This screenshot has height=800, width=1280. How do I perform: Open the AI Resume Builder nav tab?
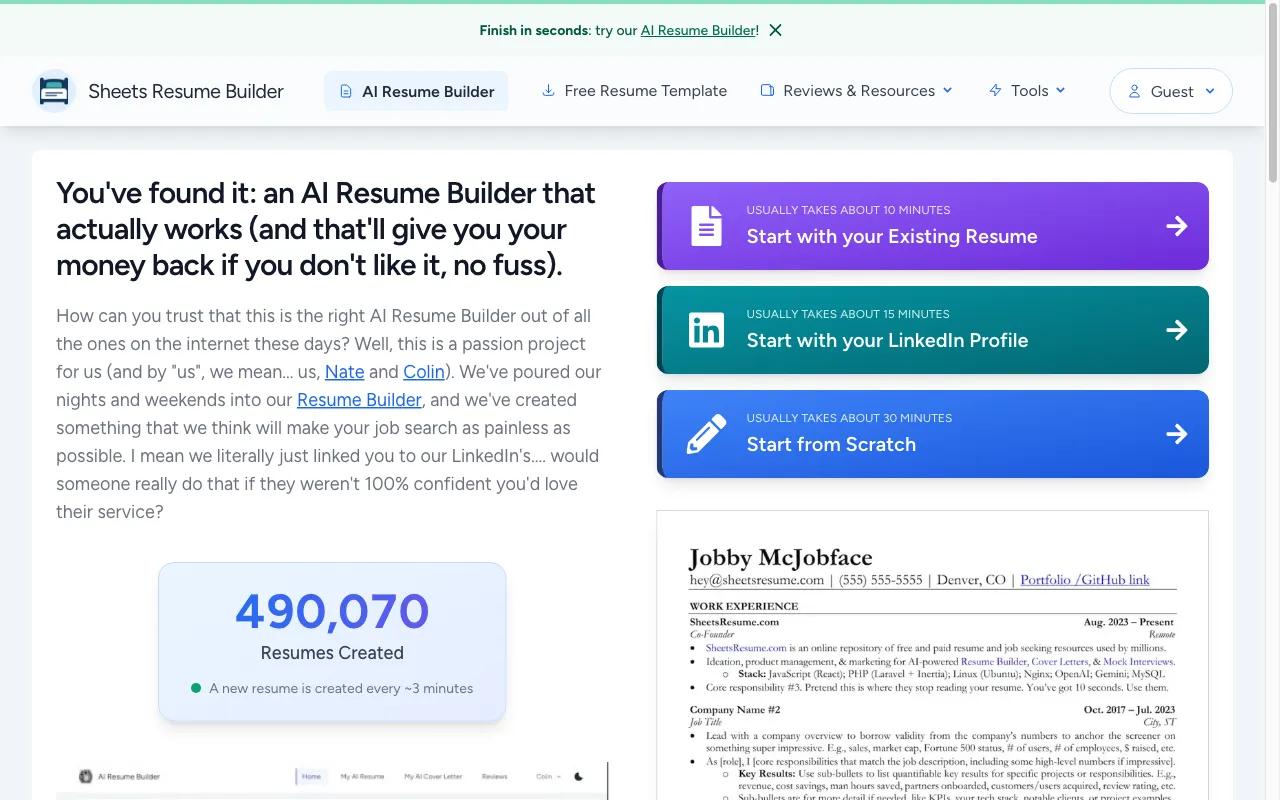[416, 91]
